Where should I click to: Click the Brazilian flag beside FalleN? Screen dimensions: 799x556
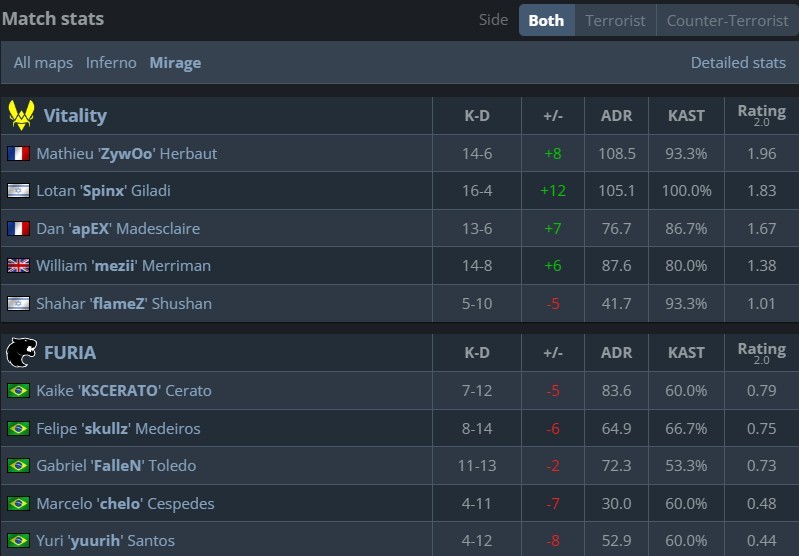point(18,466)
